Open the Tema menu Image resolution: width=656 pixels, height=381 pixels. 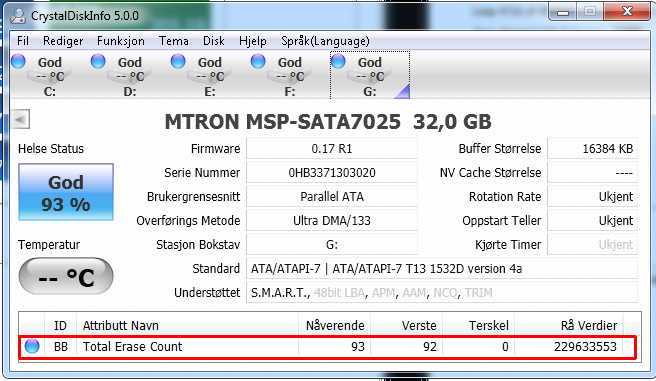tap(173, 41)
